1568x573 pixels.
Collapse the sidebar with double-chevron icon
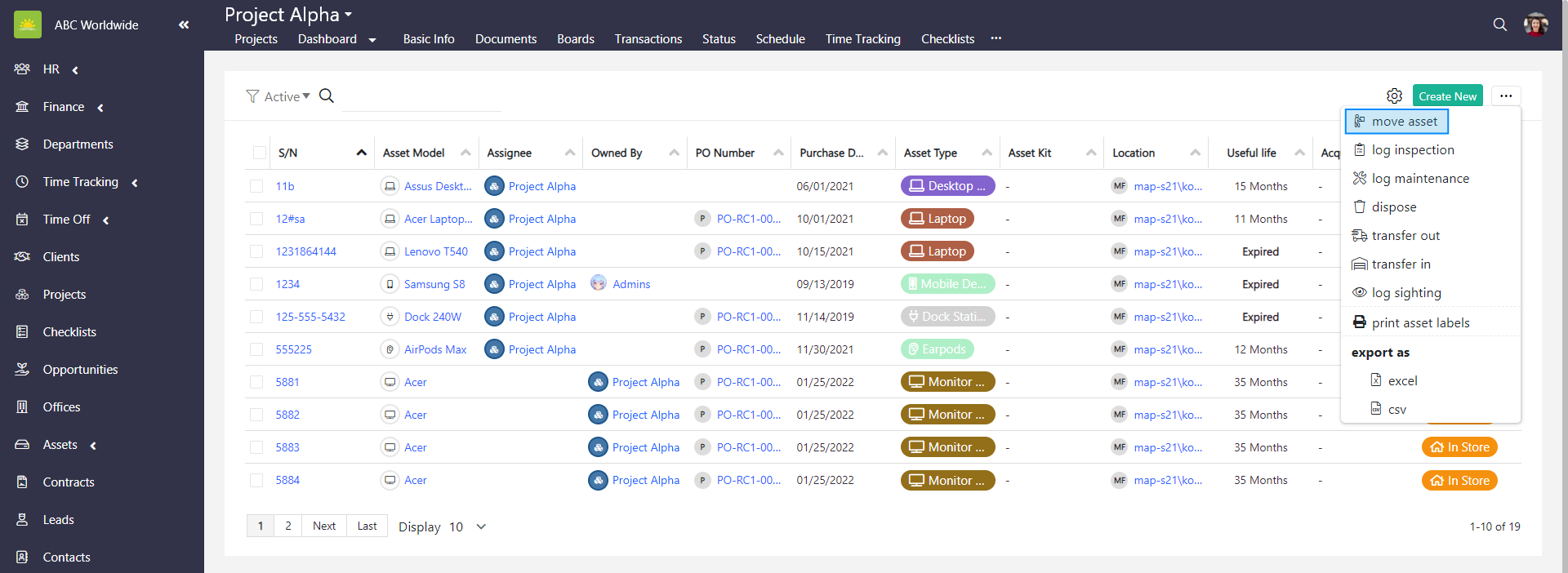click(x=184, y=25)
